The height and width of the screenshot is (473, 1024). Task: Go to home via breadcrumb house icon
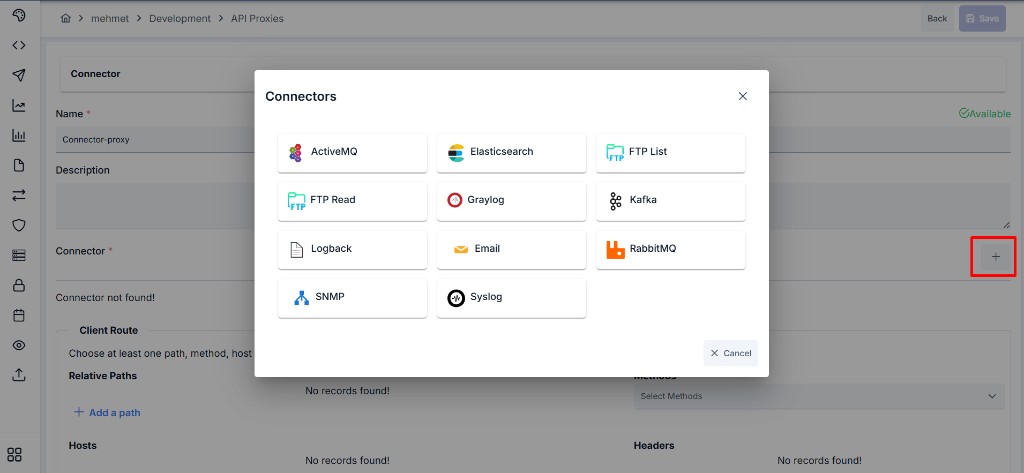tap(65, 18)
